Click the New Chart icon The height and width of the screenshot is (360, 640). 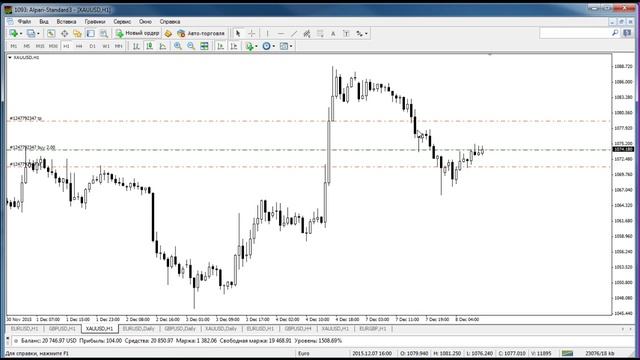pos(14,33)
